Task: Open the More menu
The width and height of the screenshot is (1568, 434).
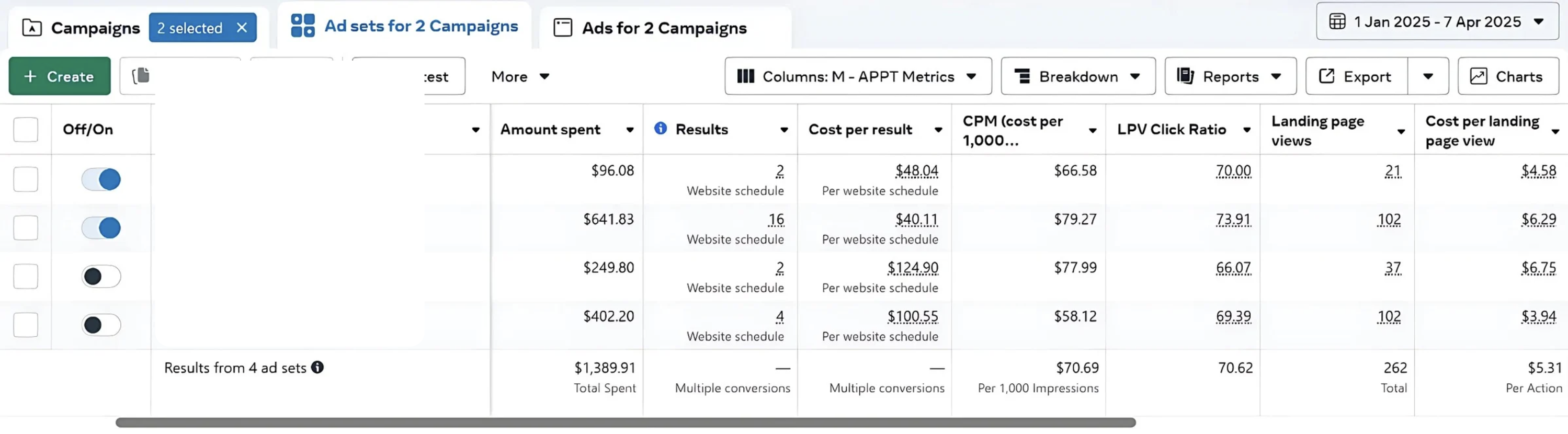Action: [x=520, y=76]
